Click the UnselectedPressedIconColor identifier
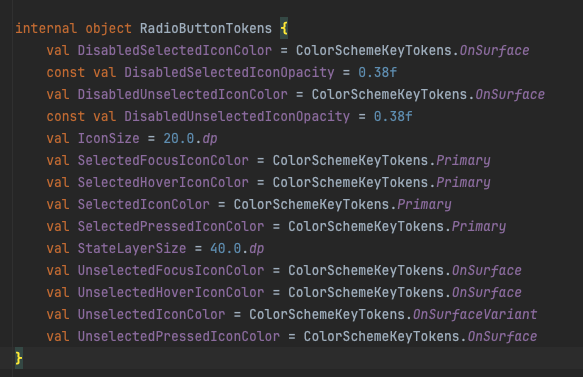Image resolution: width=583 pixels, height=377 pixels. (178, 336)
